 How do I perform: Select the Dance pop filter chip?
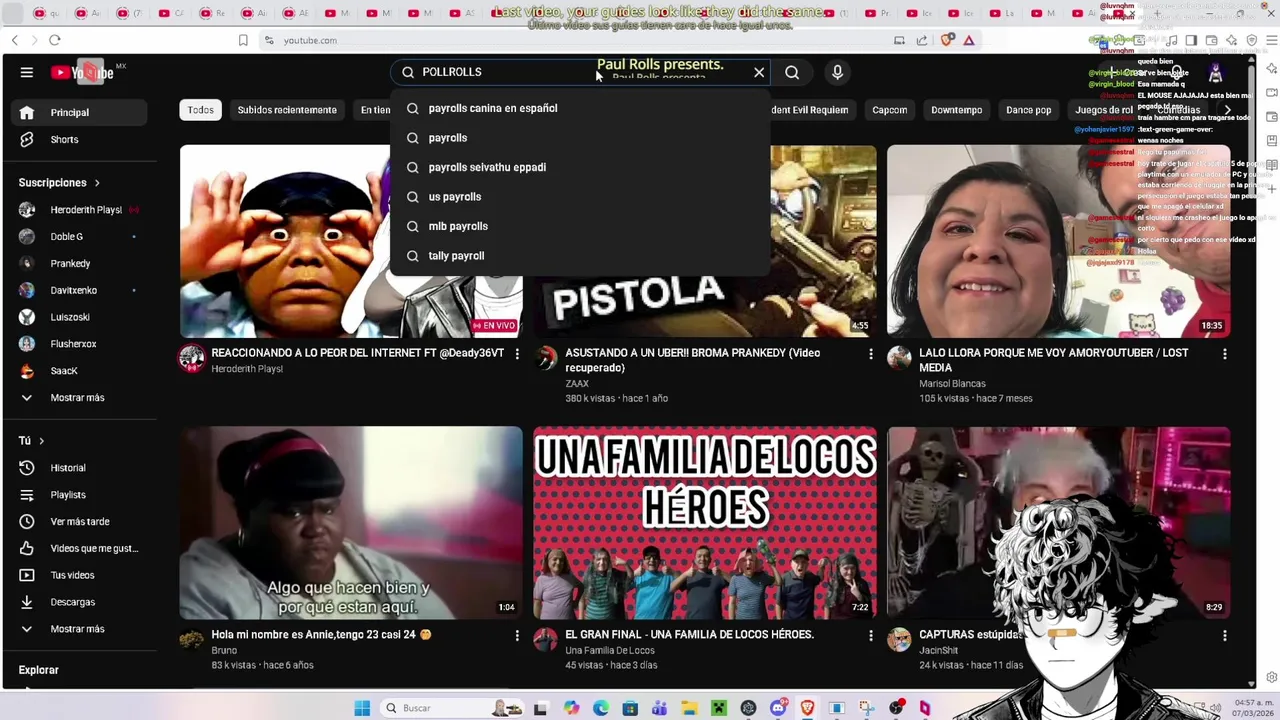[x=1028, y=110]
